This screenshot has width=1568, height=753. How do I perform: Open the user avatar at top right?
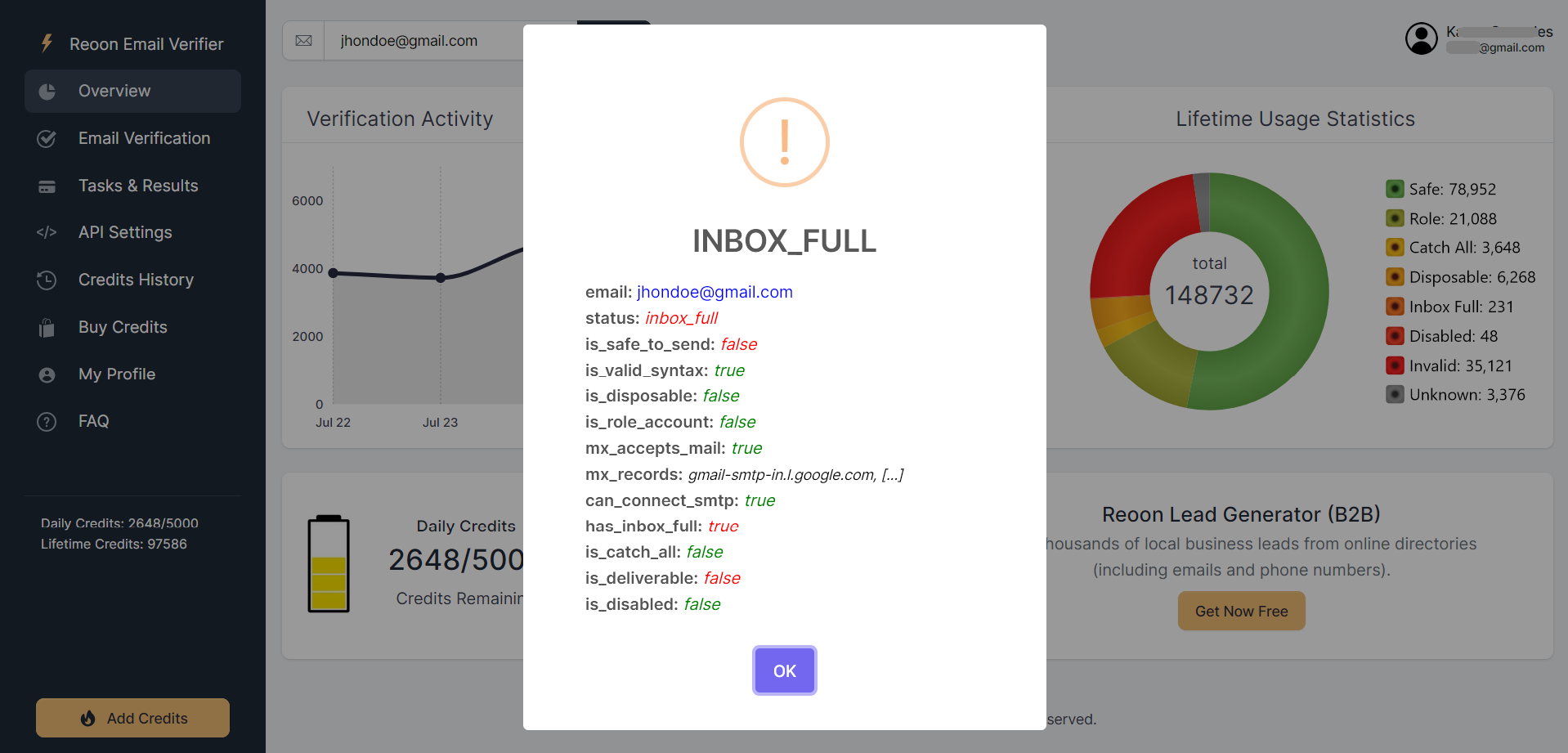[x=1421, y=38]
